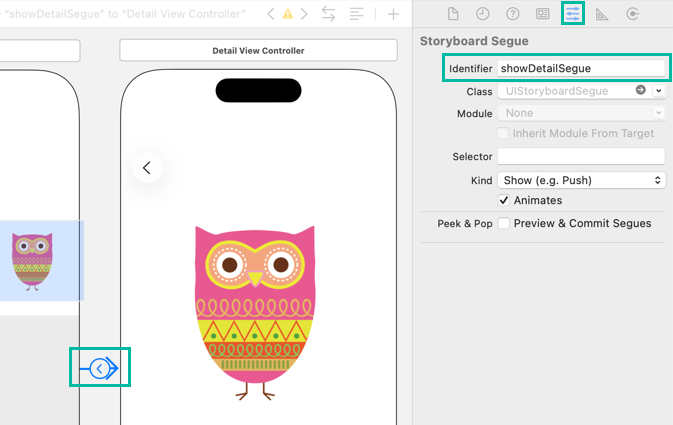
Task: Click the Identifier field with showDetailSegue
Action: pyautogui.click(x=581, y=68)
